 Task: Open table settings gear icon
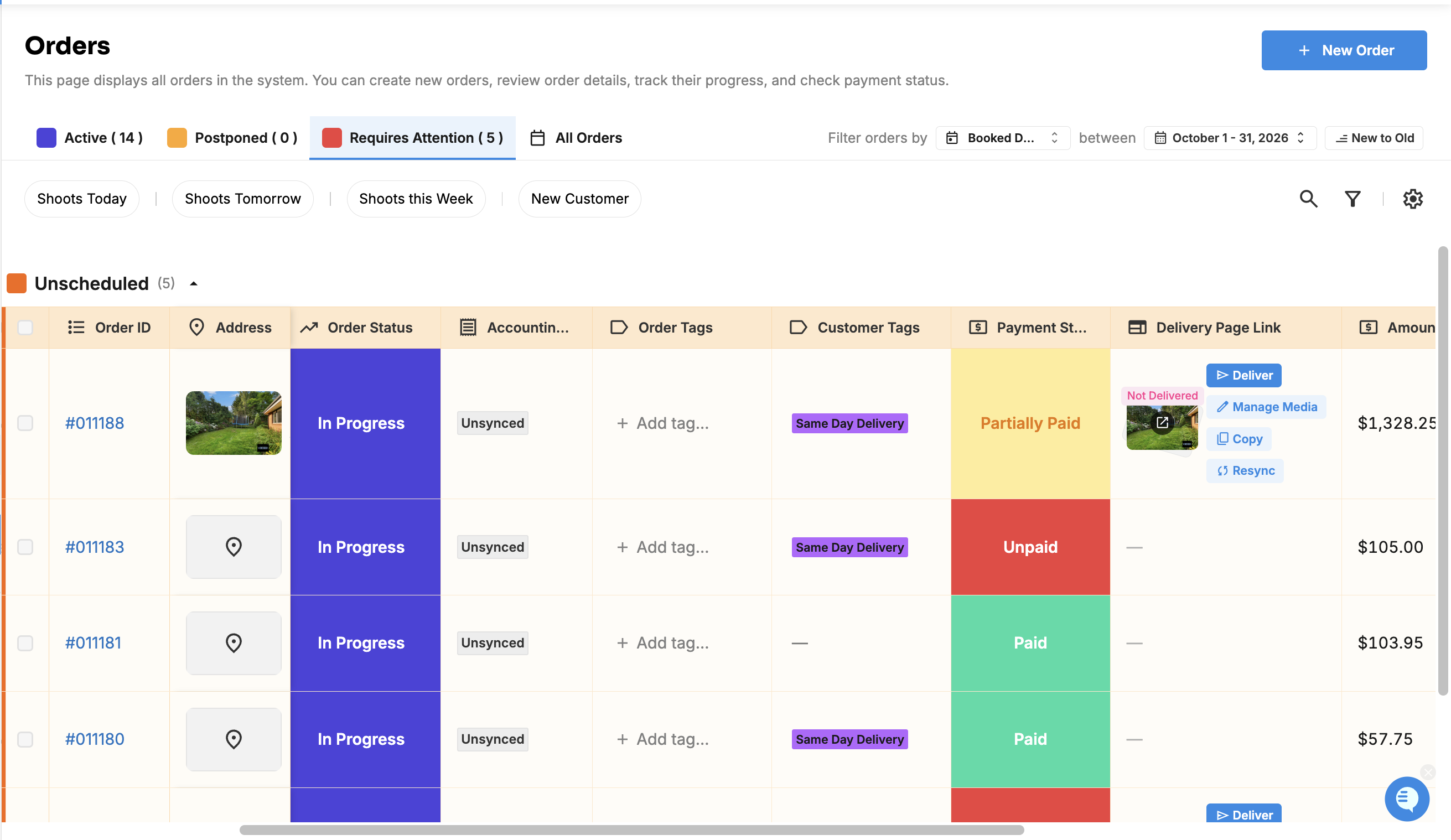coord(1412,199)
